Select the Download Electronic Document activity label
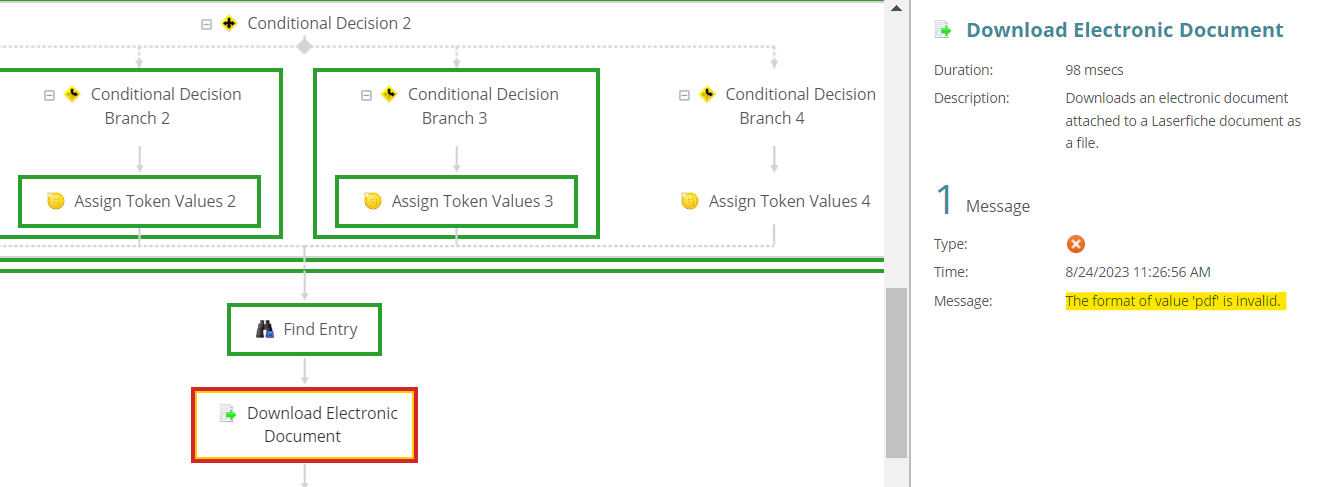Viewport: 1329px width, 487px height. click(322, 425)
